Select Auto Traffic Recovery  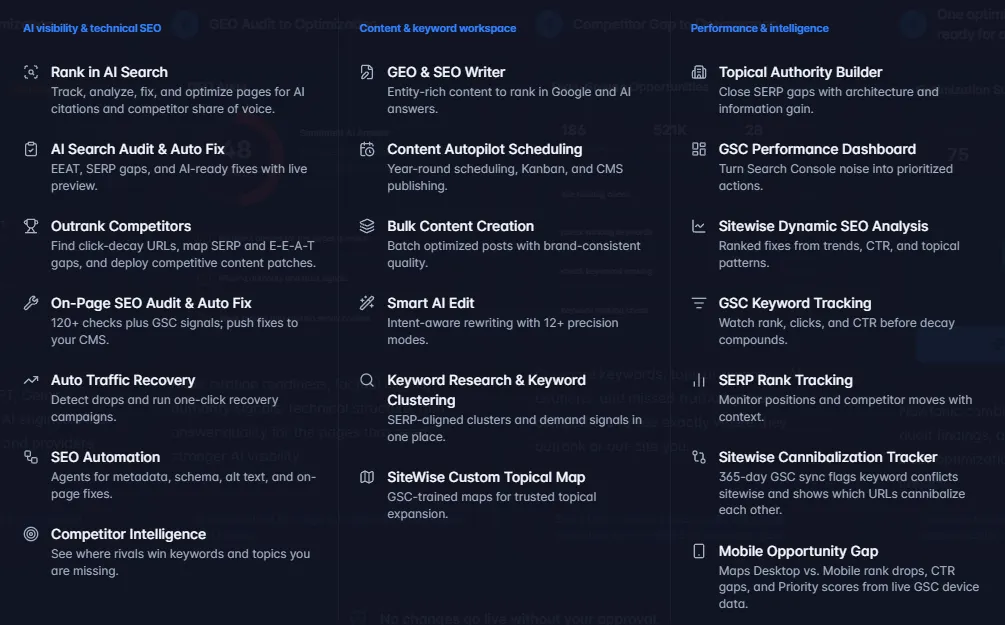point(123,380)
